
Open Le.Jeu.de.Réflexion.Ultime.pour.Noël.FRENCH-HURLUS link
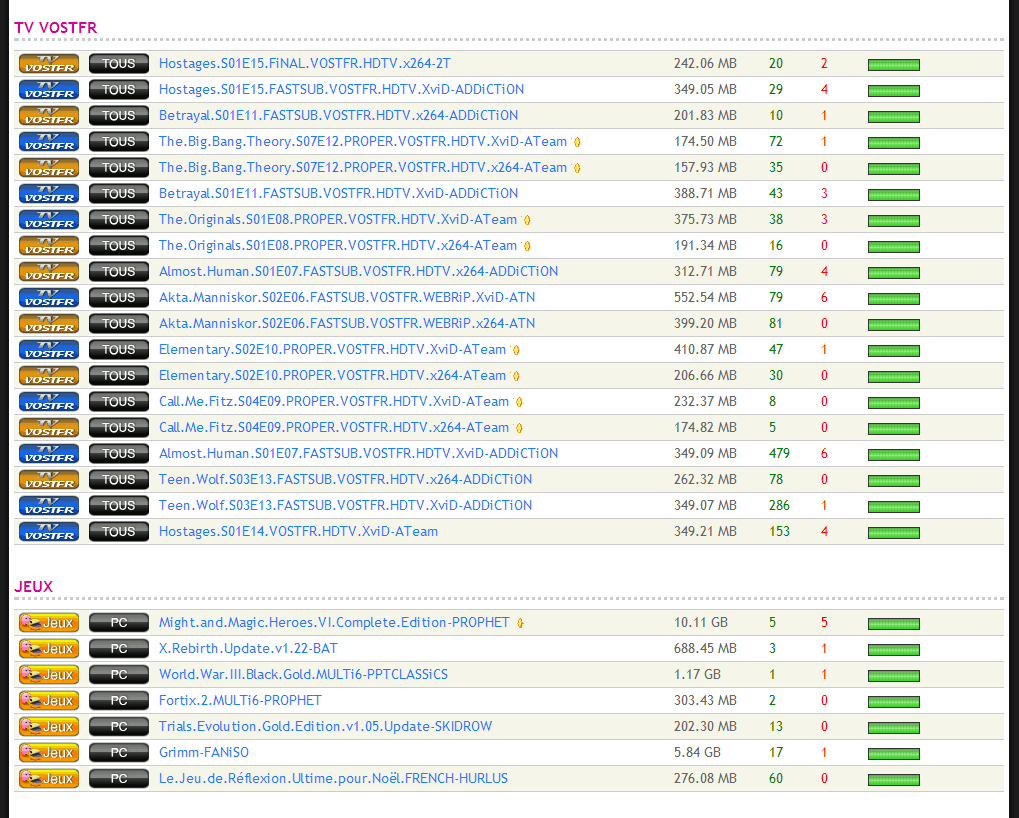[x=333, y=778]
